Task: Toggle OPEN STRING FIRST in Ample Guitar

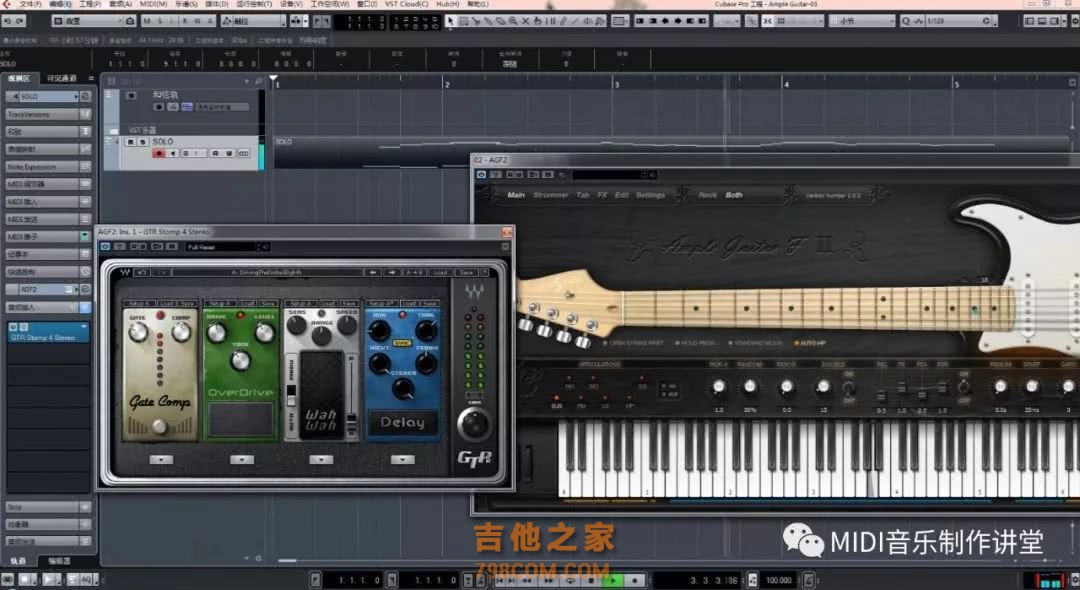Action: [632, 343]
